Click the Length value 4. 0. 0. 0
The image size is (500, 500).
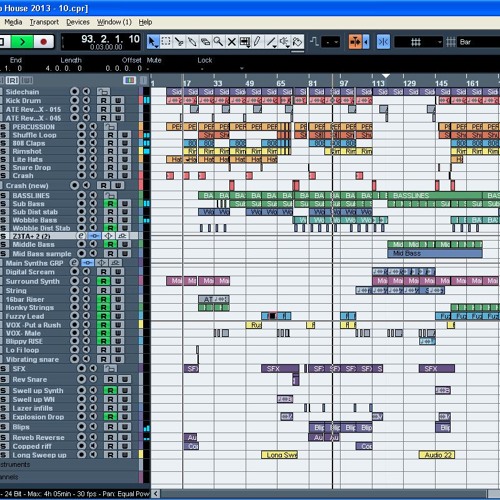coord(64,68)
